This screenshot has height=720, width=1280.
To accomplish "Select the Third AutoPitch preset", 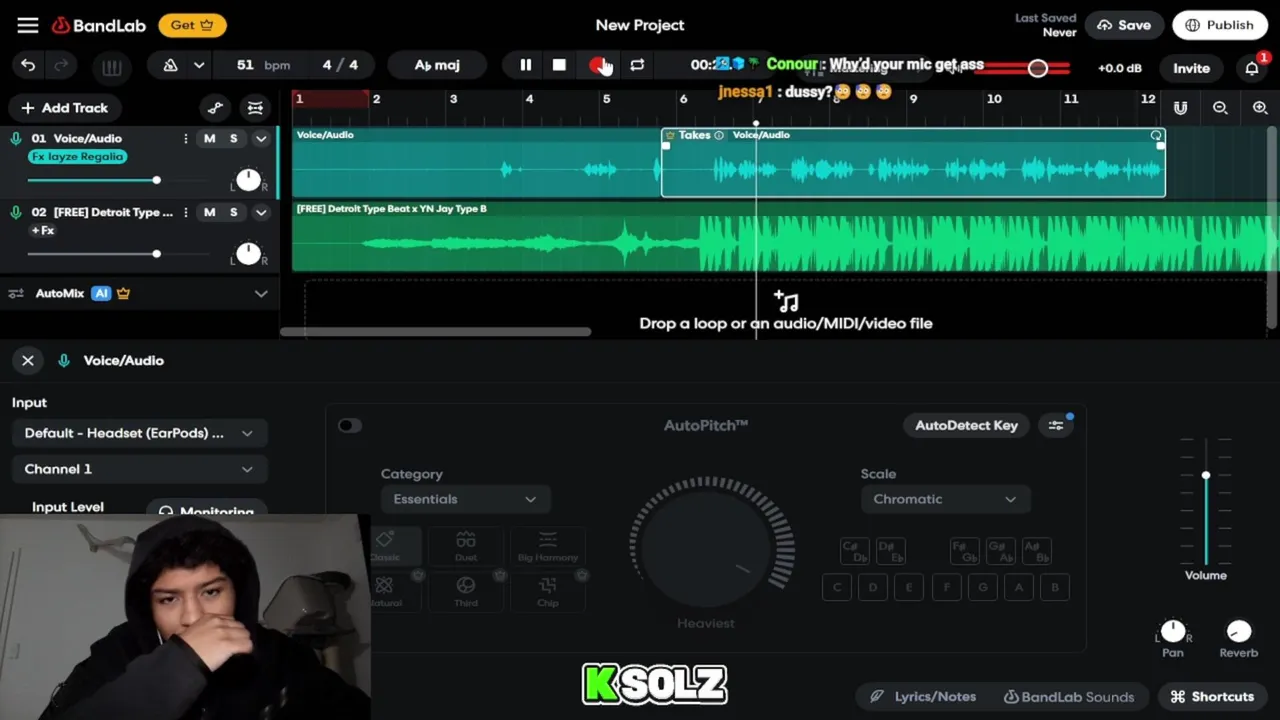I will tap(466, 592).
